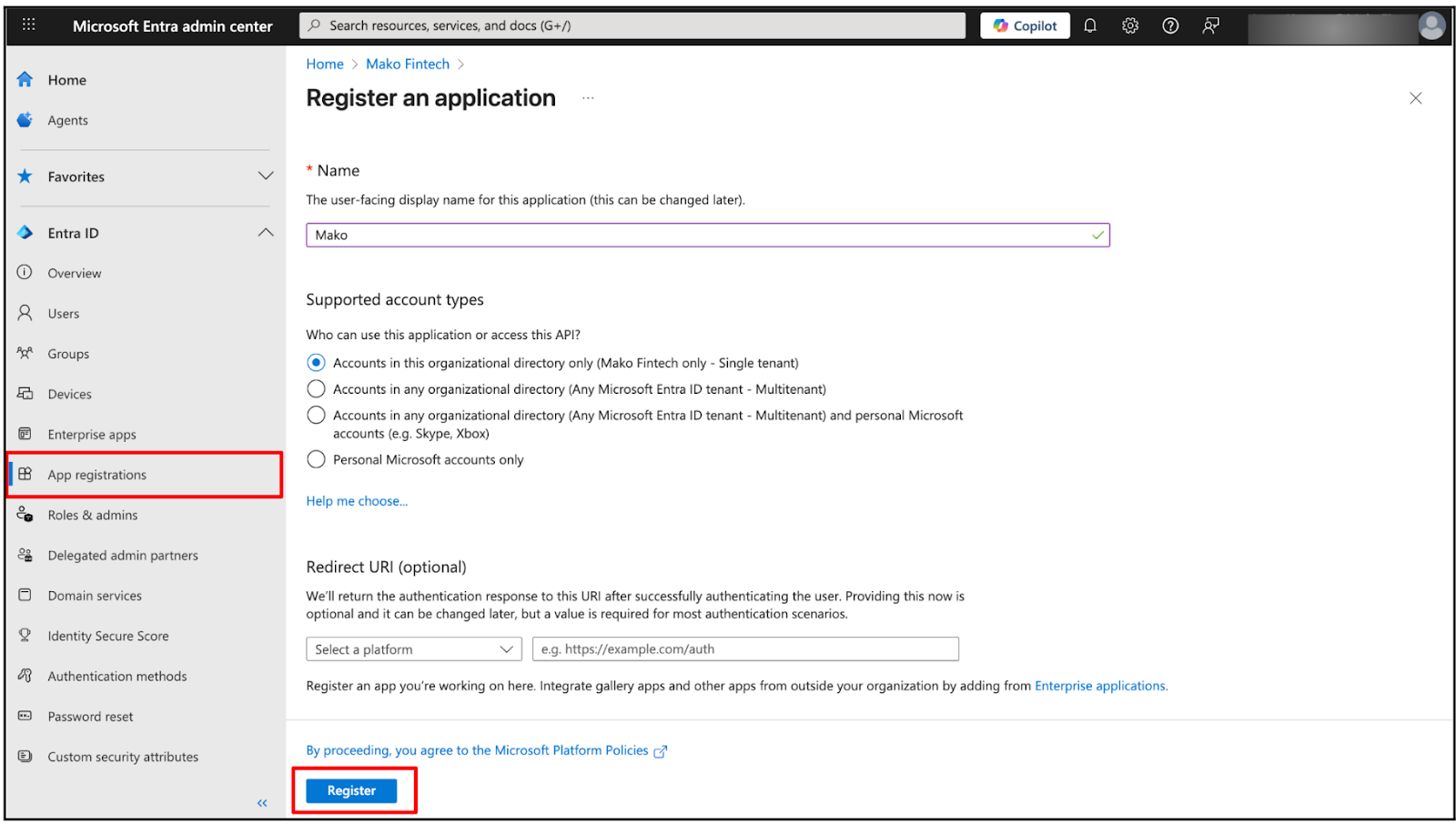Click the Overview info icon
Screen dimensions: 1456x824
25,272
